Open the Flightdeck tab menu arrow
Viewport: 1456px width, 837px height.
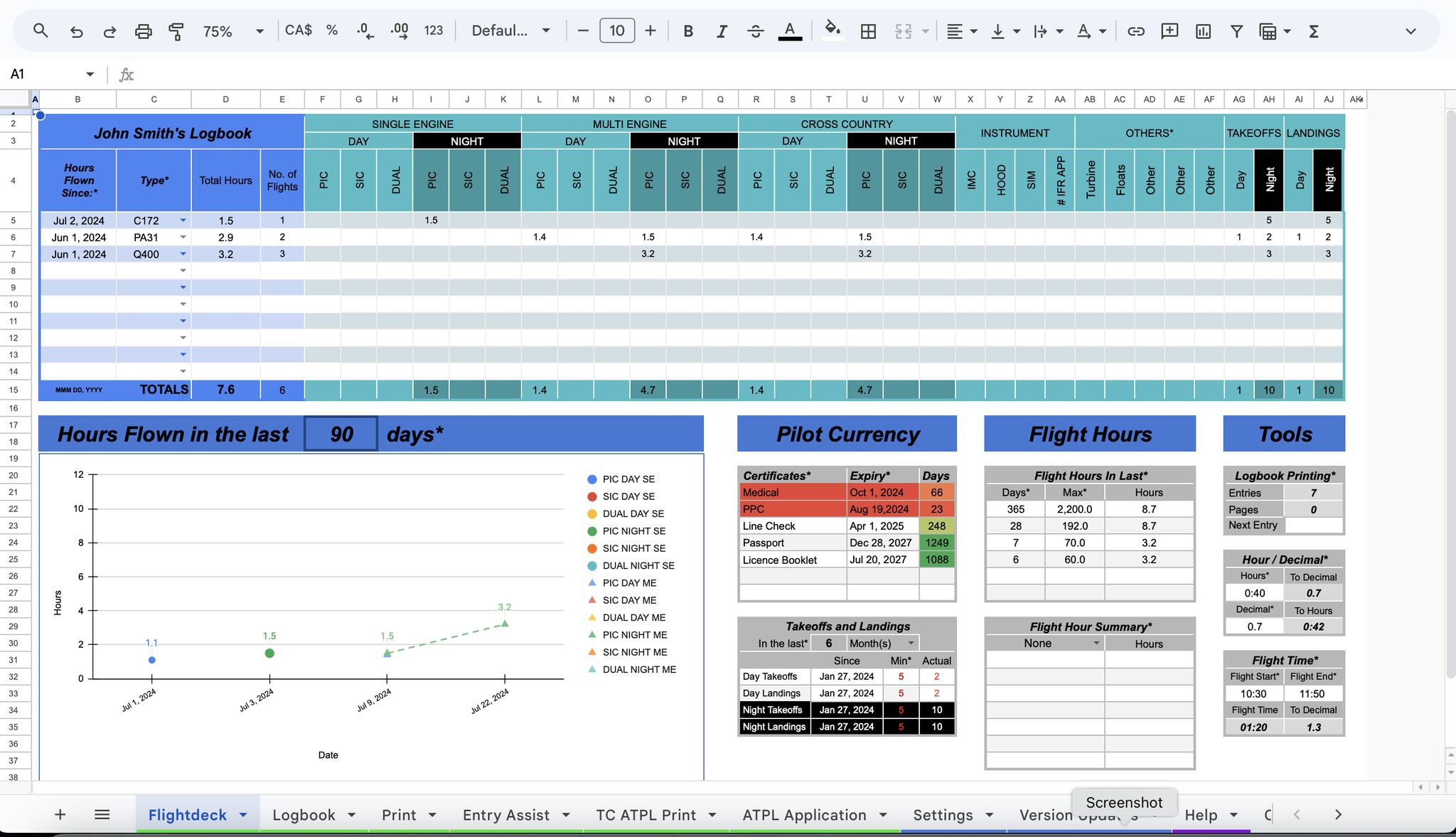243,815
